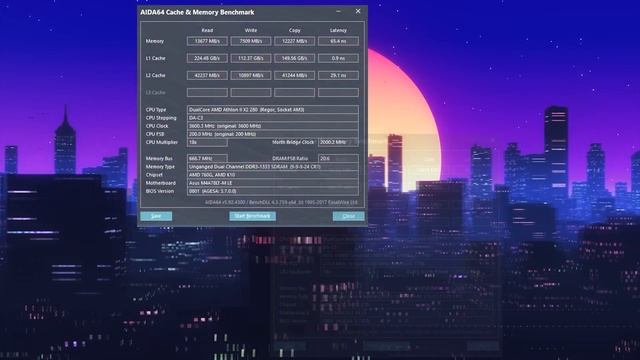Screen dimensions: 640x360
Task: Minimize the AIDA64 benchmark window
Action: coord(338,11)
